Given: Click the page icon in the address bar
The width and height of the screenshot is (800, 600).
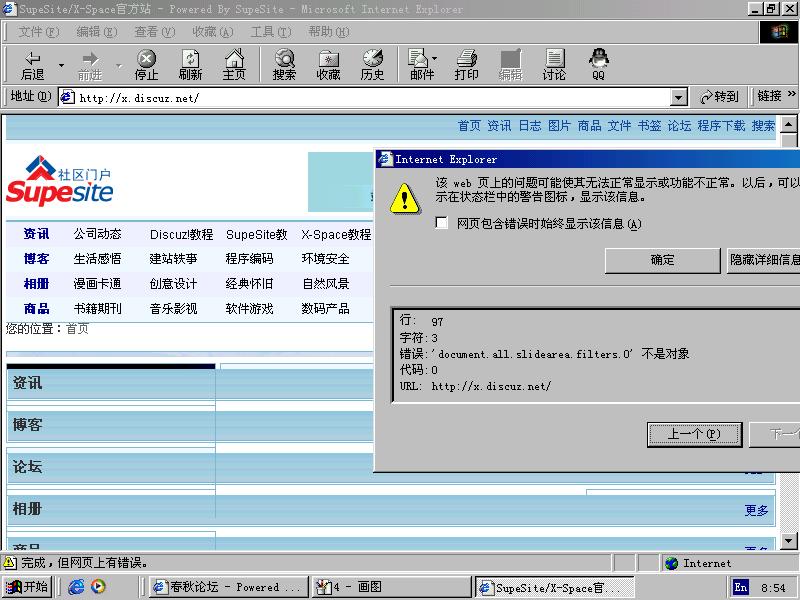Looking at the screenshot, I should click(x=67, y=97).
